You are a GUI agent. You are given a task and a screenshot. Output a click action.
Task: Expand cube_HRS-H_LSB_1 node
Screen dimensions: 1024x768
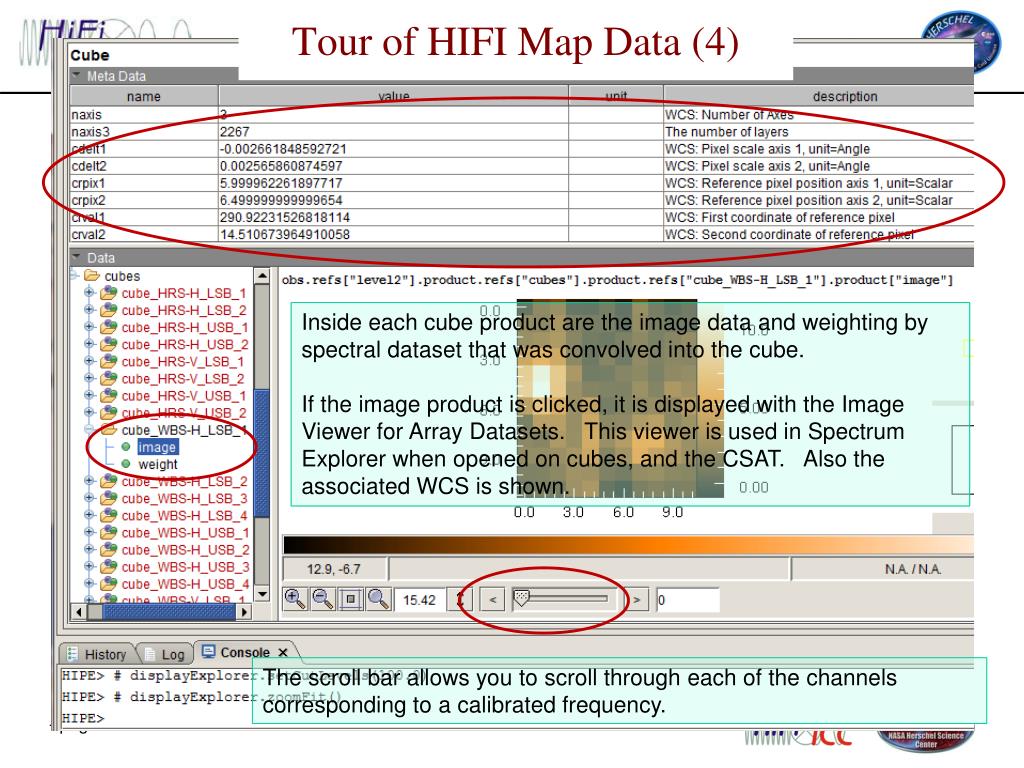(x=89, y=293)
